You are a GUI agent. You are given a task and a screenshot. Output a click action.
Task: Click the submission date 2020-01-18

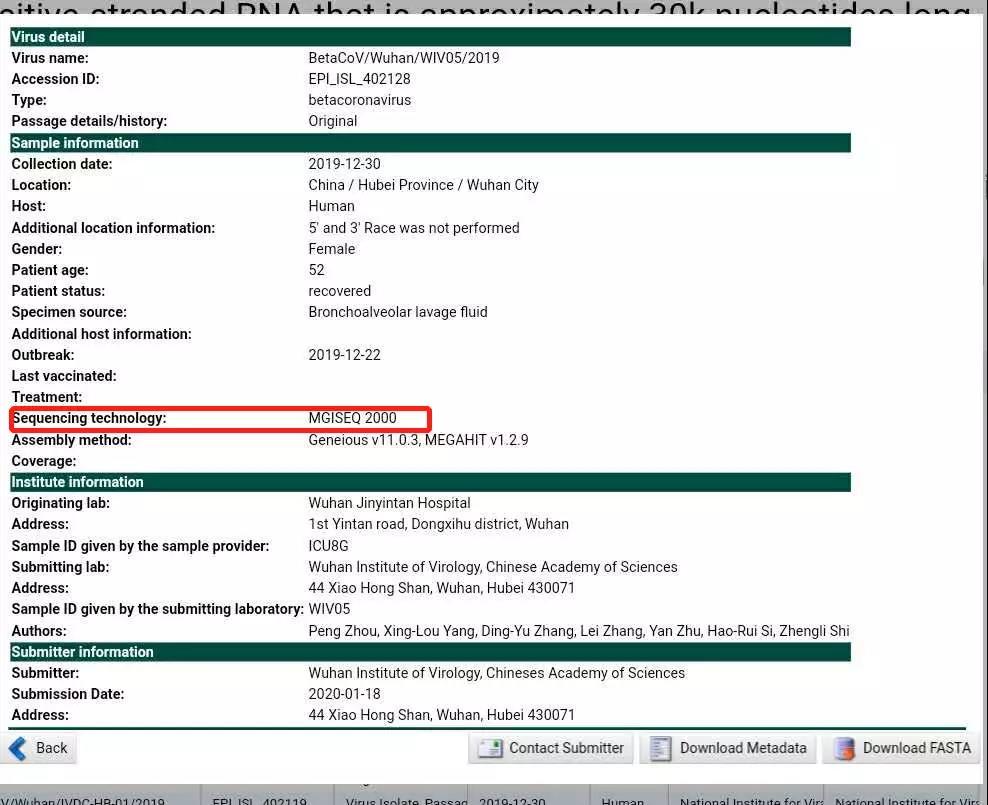pos(344,694)
